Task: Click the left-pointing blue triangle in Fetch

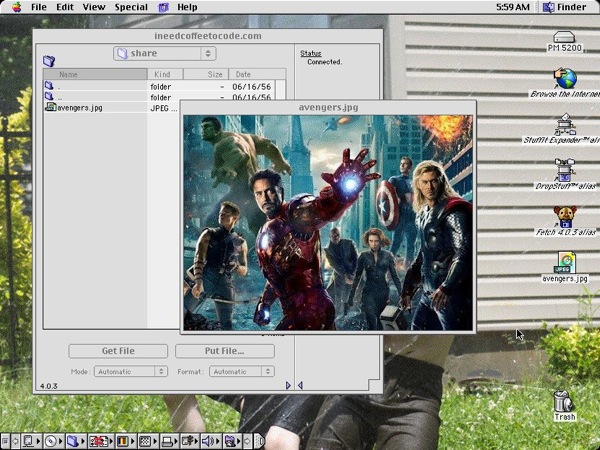Action: coord(300,385)
